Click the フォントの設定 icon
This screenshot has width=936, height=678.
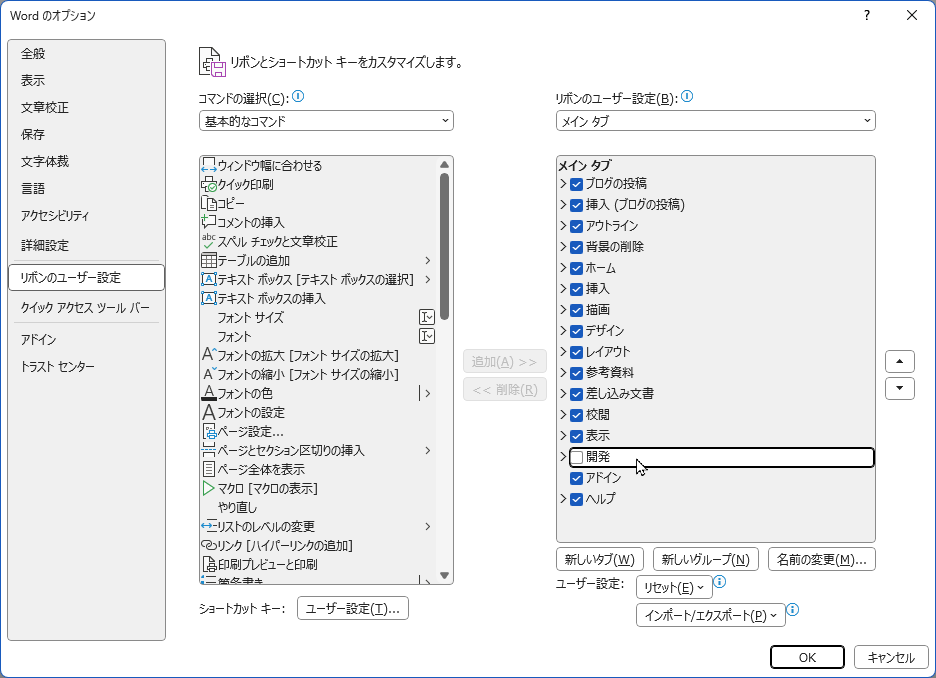pyautogui.click(x=208, y=412)
